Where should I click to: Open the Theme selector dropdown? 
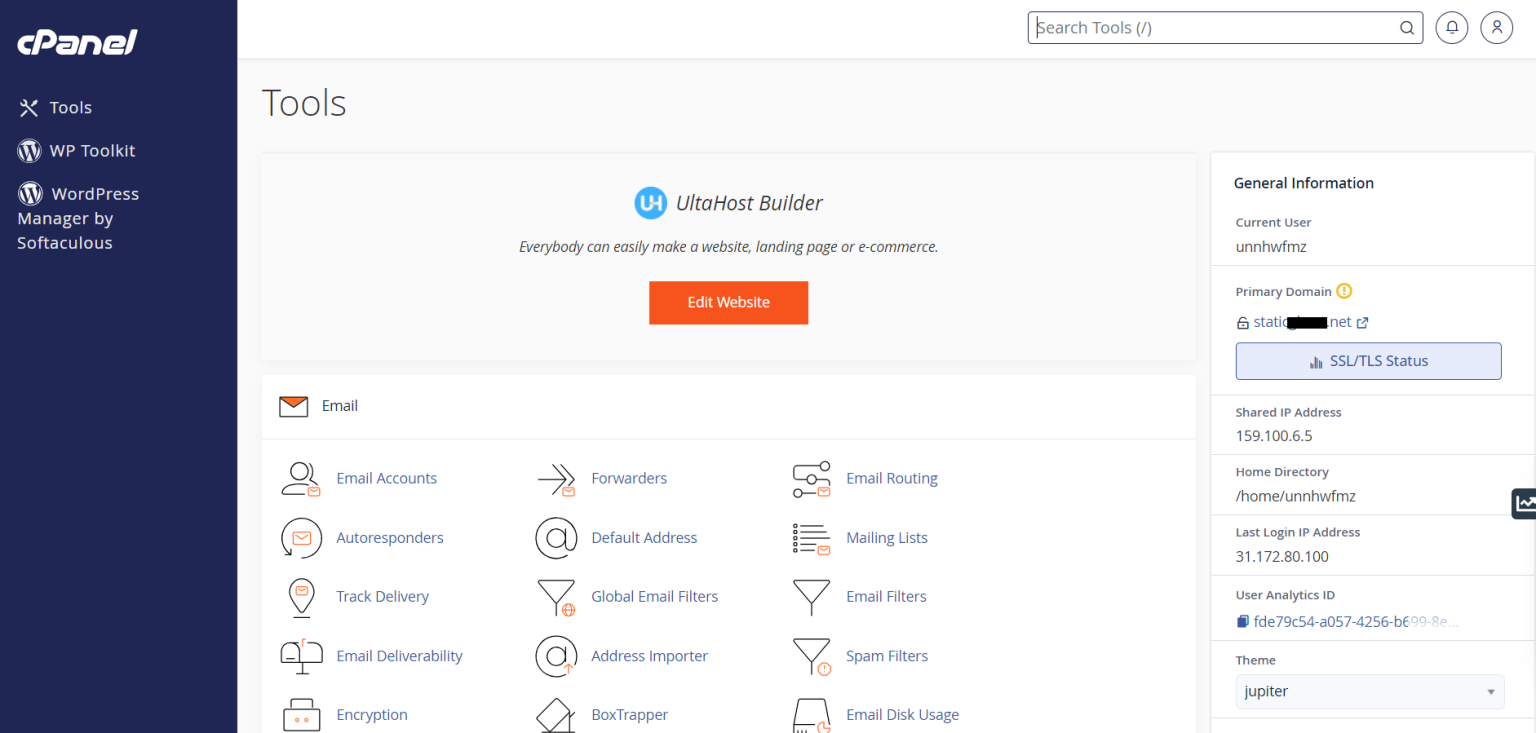tap(1369, 691)
